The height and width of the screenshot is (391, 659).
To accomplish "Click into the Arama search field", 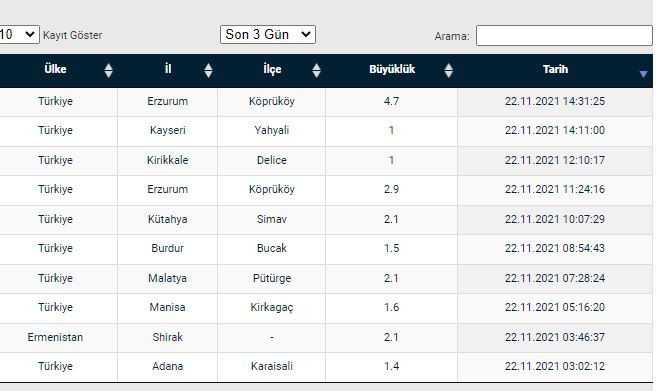I will point(564,36).
